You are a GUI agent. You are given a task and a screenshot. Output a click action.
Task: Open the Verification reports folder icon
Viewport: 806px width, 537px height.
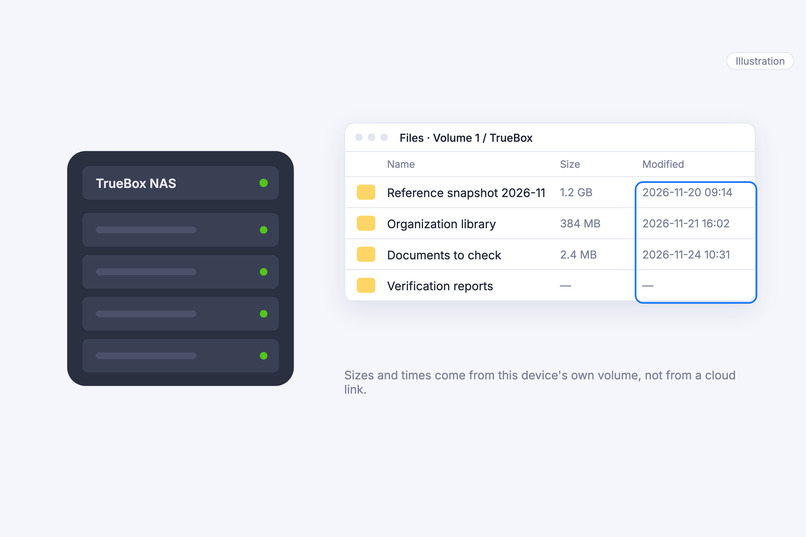(366, 285)
